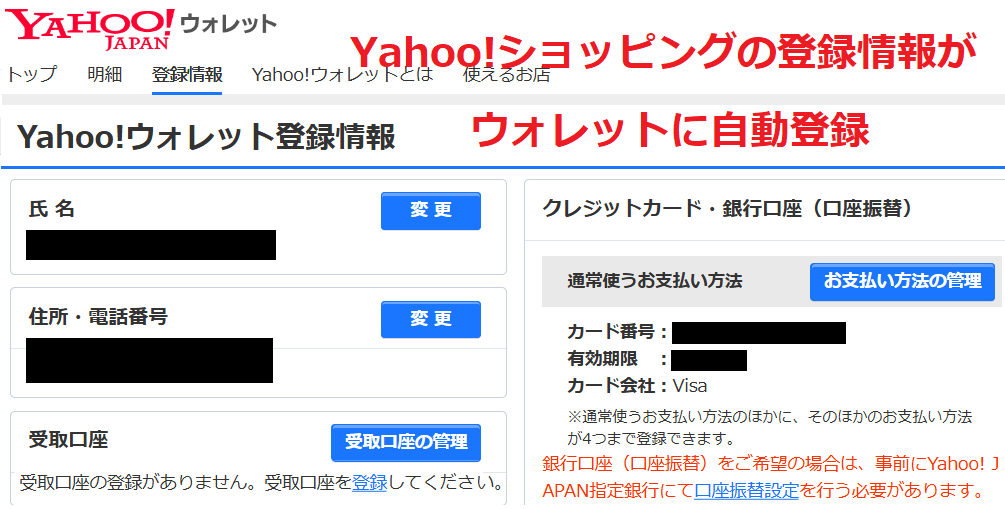Click 変更 button for 住所・電話番号
Viewport: 1005px width, 509px height.
(x=431, y=319)
